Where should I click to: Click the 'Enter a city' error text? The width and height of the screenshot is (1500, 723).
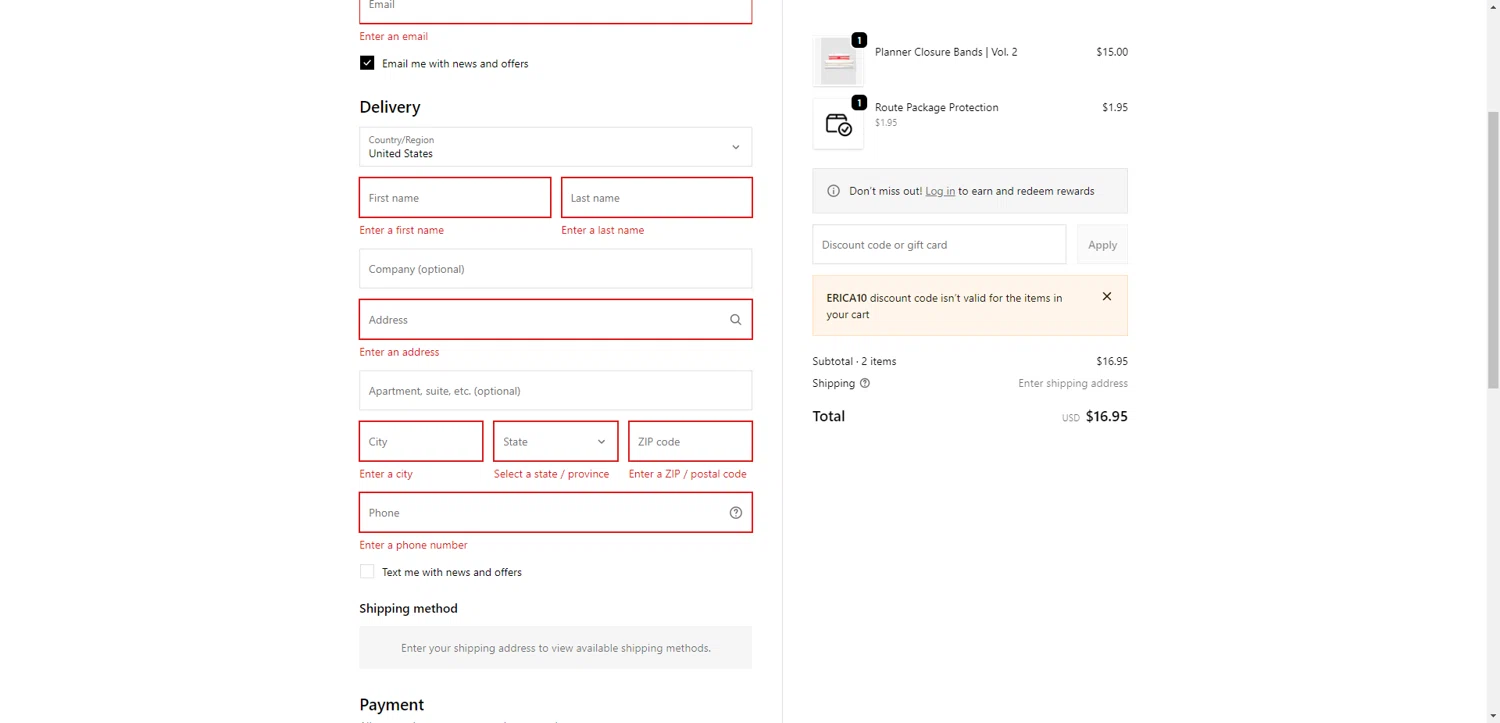pos(386,474)
